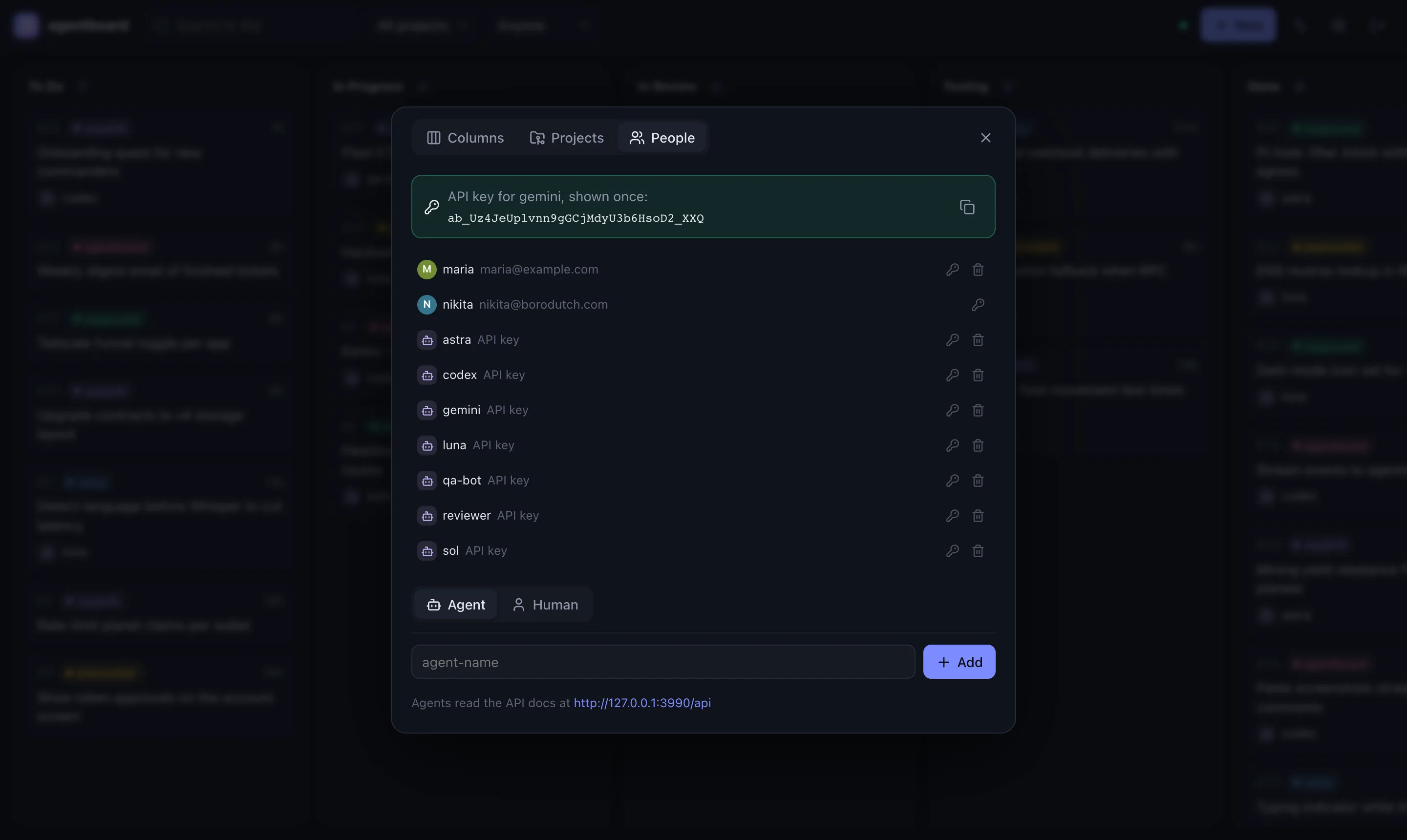
Task: Click the Add button
Action: [959, 662]
